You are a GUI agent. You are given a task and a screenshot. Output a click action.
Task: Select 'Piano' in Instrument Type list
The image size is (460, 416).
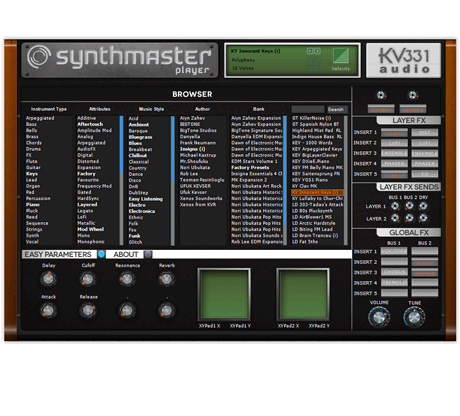pos(33,205)
